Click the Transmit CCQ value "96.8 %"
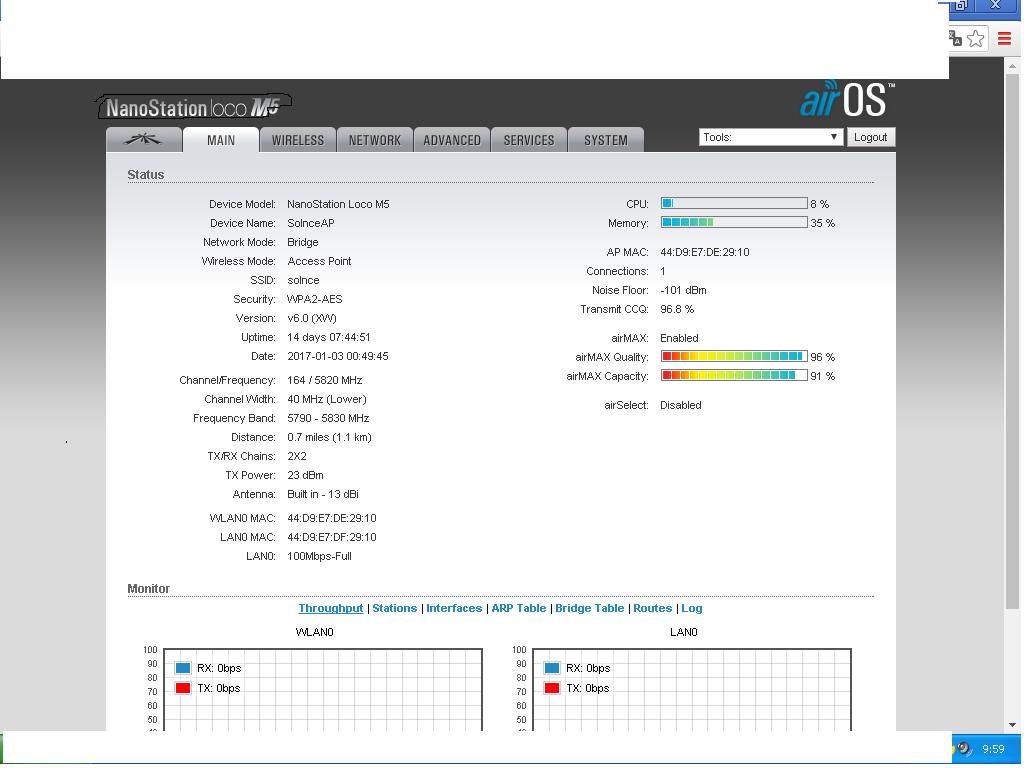The width and height of the screenshot is (1024, 768). (677, 309)
